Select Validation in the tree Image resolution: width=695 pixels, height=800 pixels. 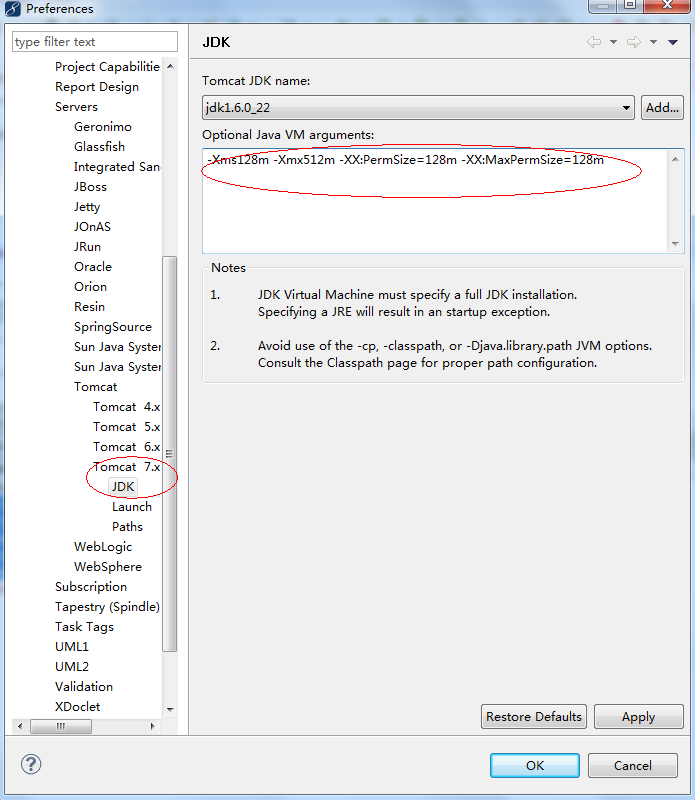84,687
